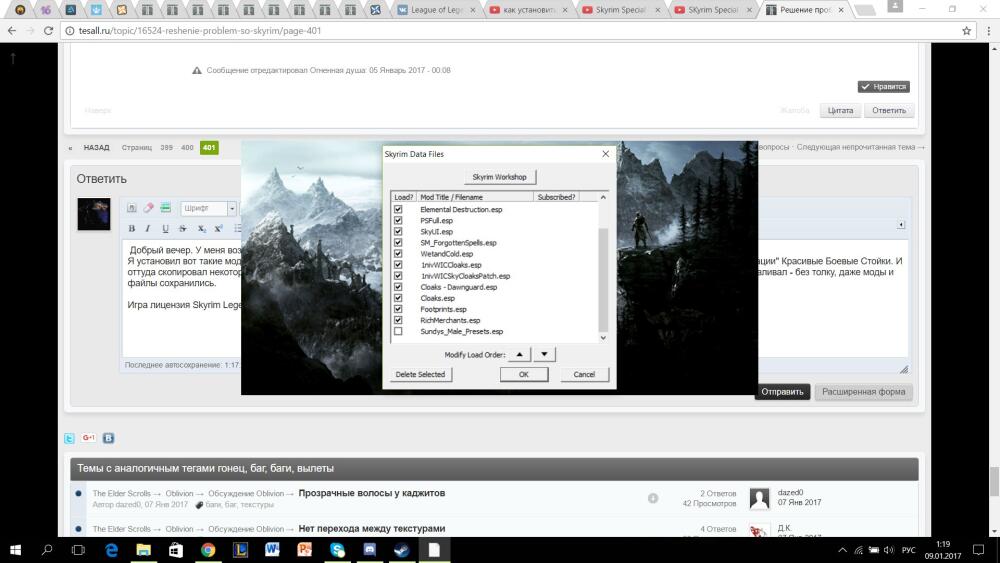Click the НАЗАД previous page link

click(x=96, y=147)
